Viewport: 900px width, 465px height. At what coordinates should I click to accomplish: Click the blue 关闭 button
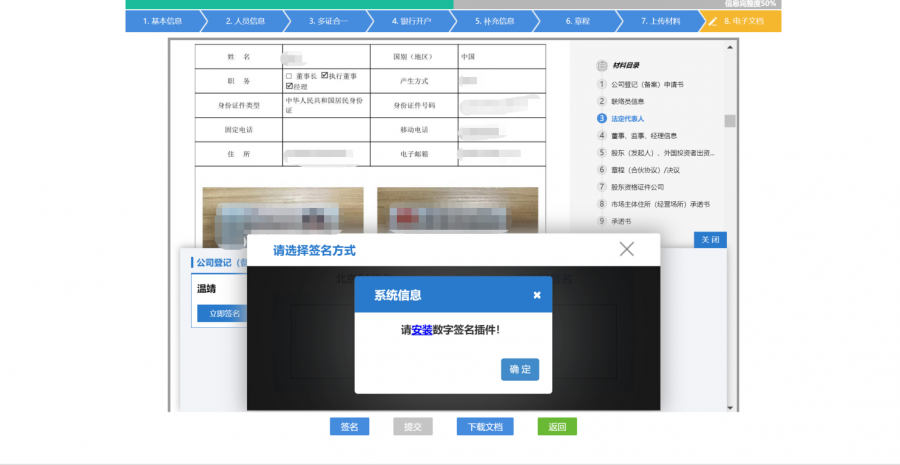[x=710, y=239]
